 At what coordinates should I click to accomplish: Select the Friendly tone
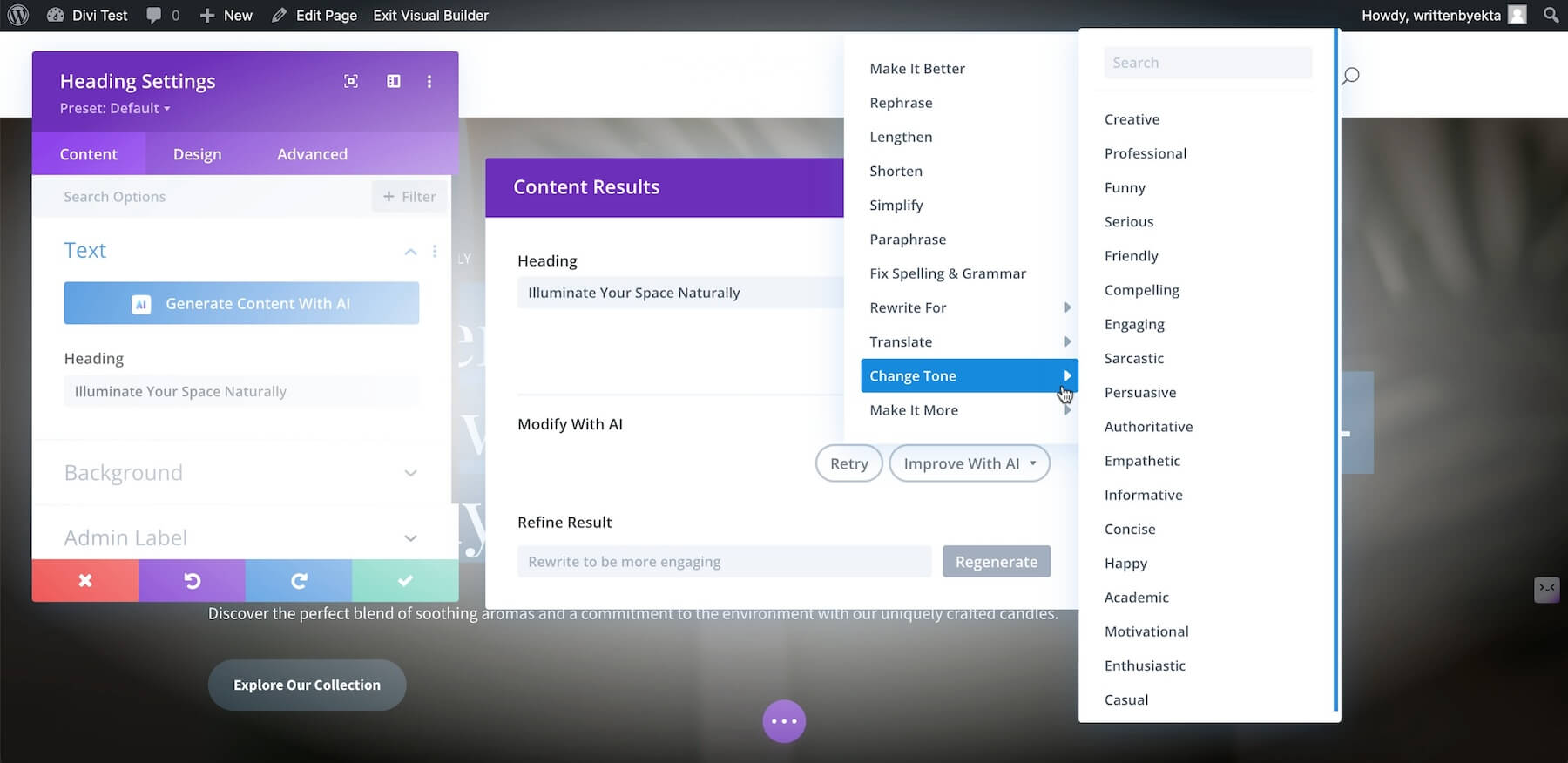point(1132,256)
